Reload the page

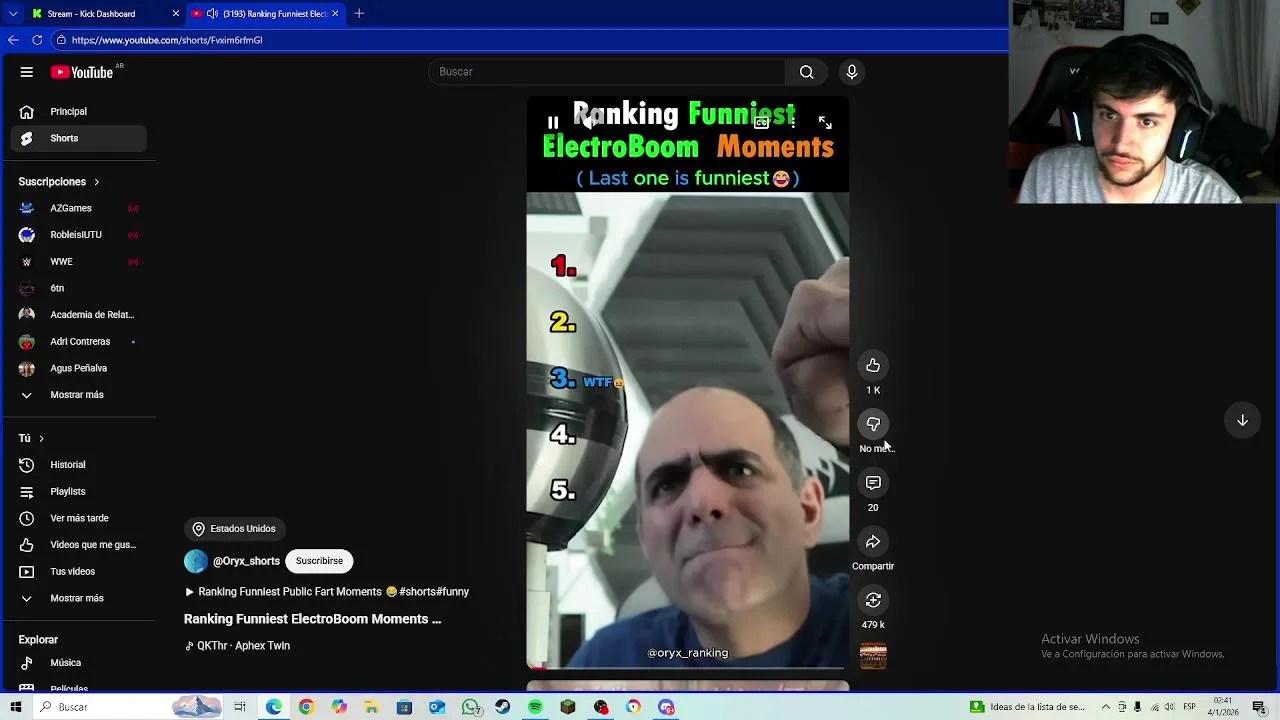37,40
